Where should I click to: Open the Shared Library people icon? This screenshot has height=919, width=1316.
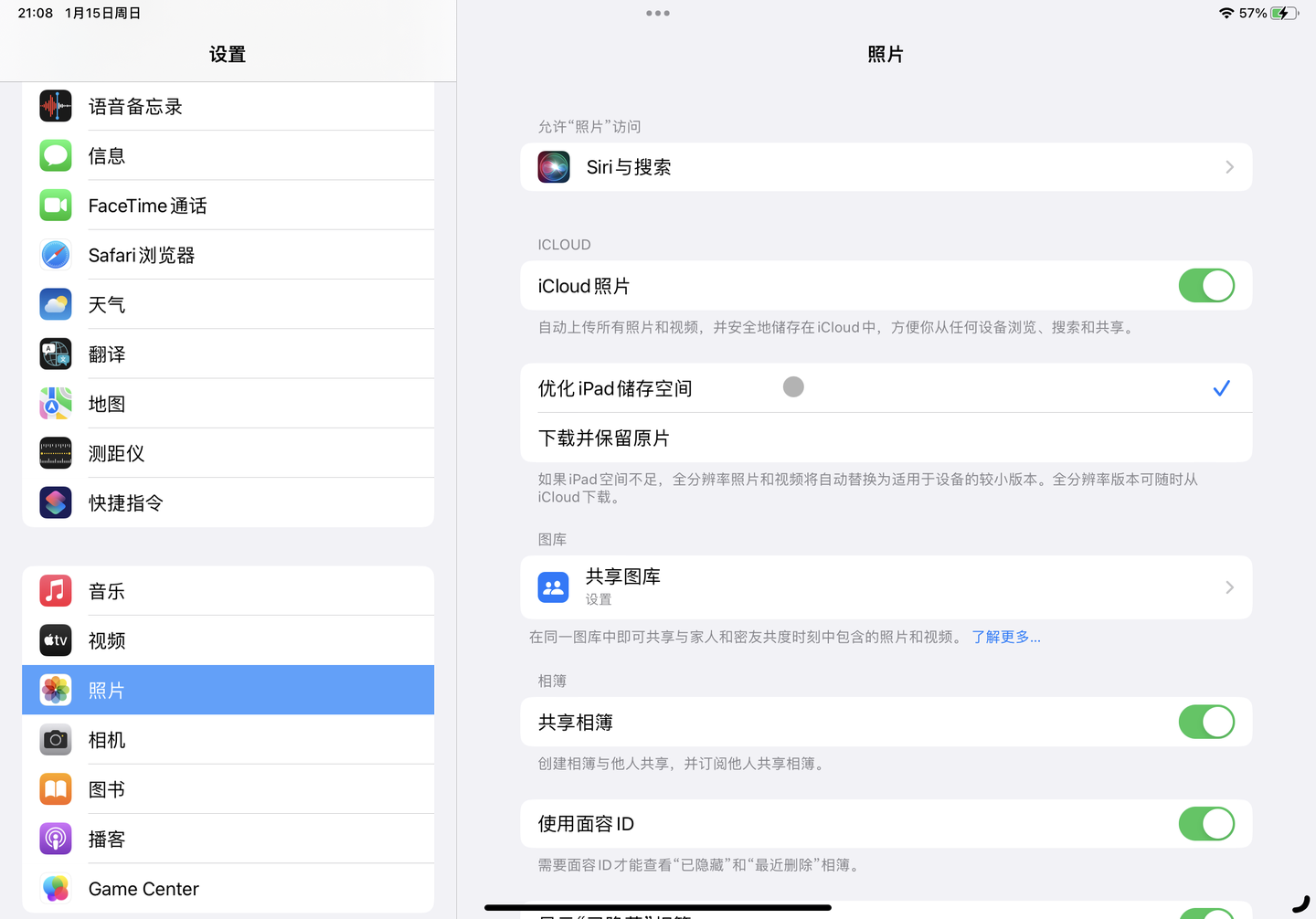pos(553,587)
